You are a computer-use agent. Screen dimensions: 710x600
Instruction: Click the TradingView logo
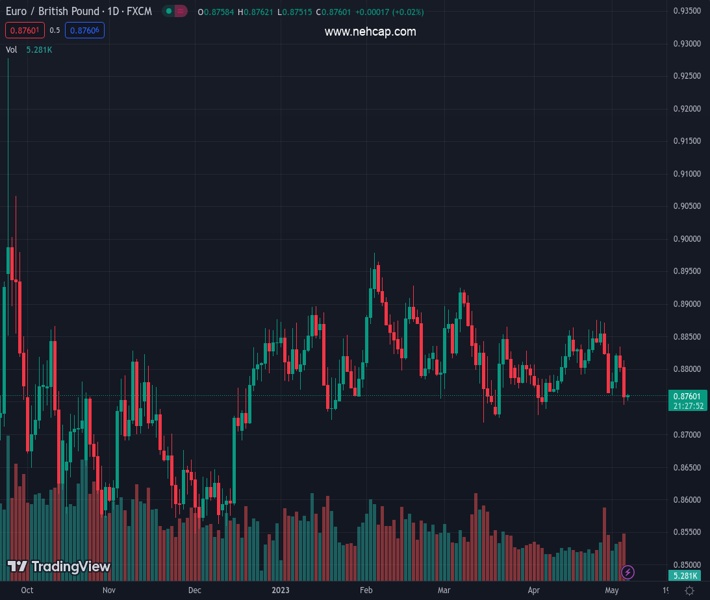click(58, 567)
